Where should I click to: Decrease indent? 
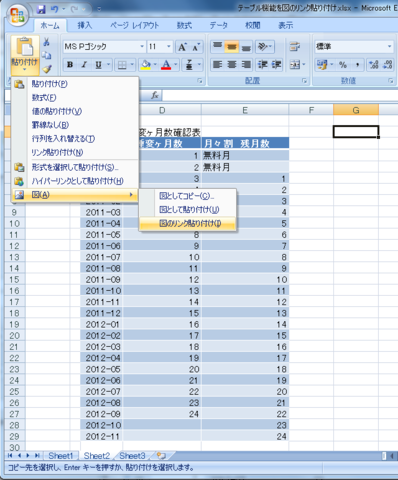(x=263, y=64)
